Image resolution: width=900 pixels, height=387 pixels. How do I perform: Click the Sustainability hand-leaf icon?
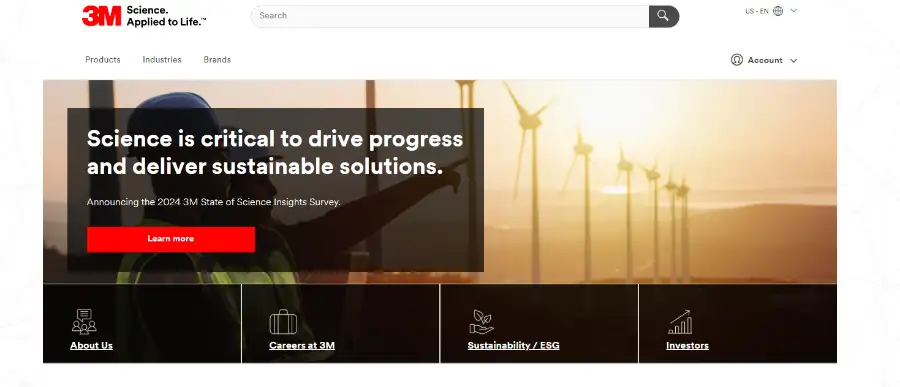pos(481,322)
